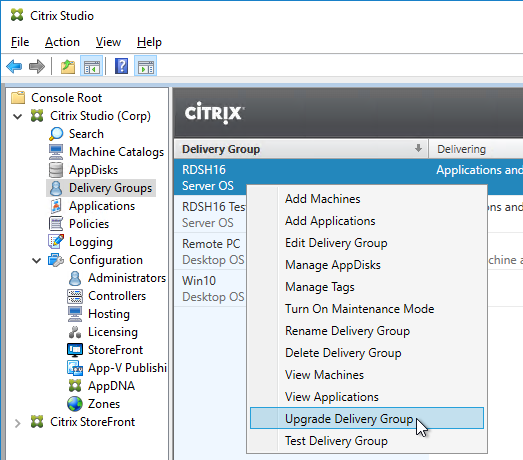Image resolution: width=523 pixels, height=460 pixels.
Task: Select Machine Catalogs tree label
Action: coord(116,152)
